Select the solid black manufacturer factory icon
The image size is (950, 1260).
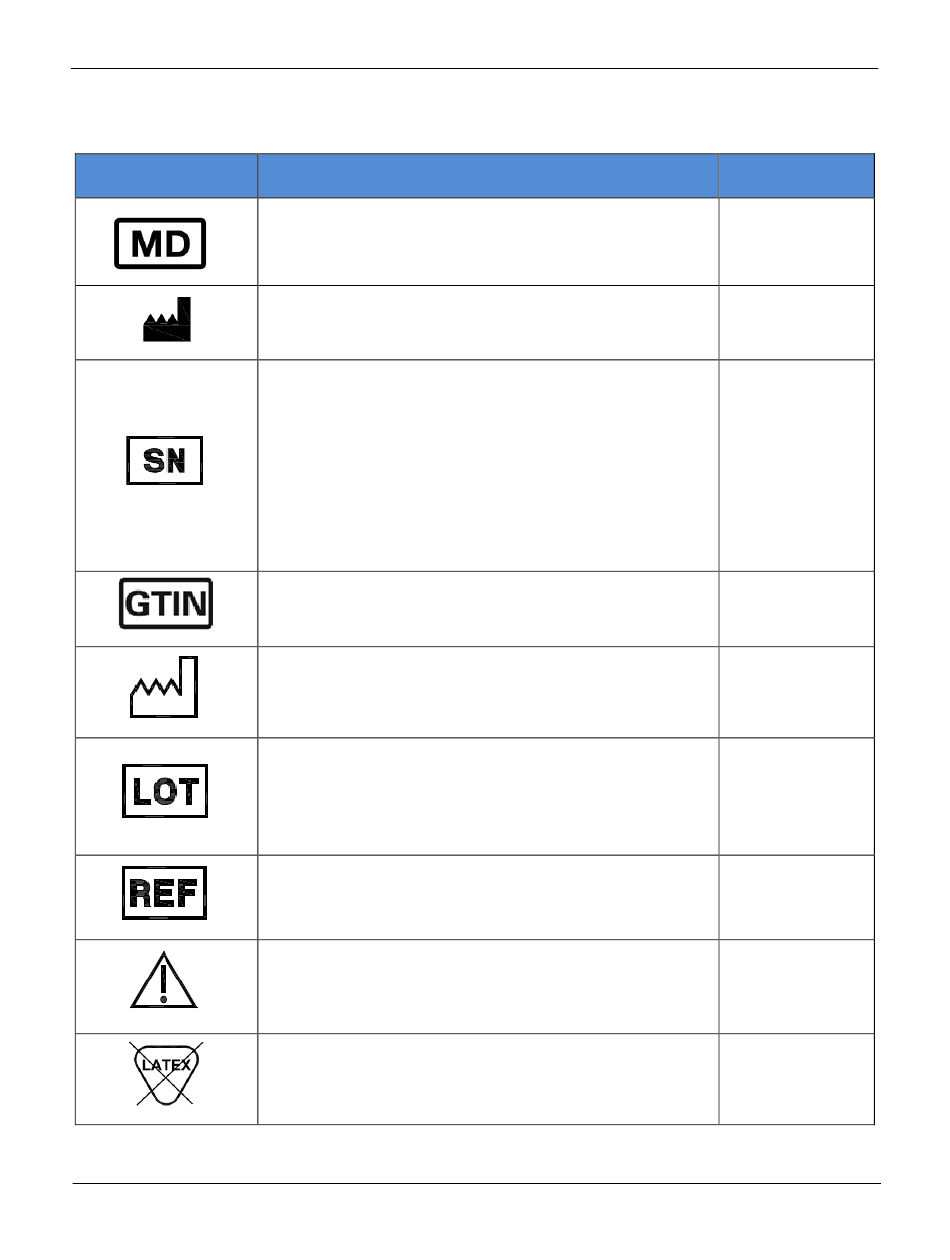click(166, 320)
